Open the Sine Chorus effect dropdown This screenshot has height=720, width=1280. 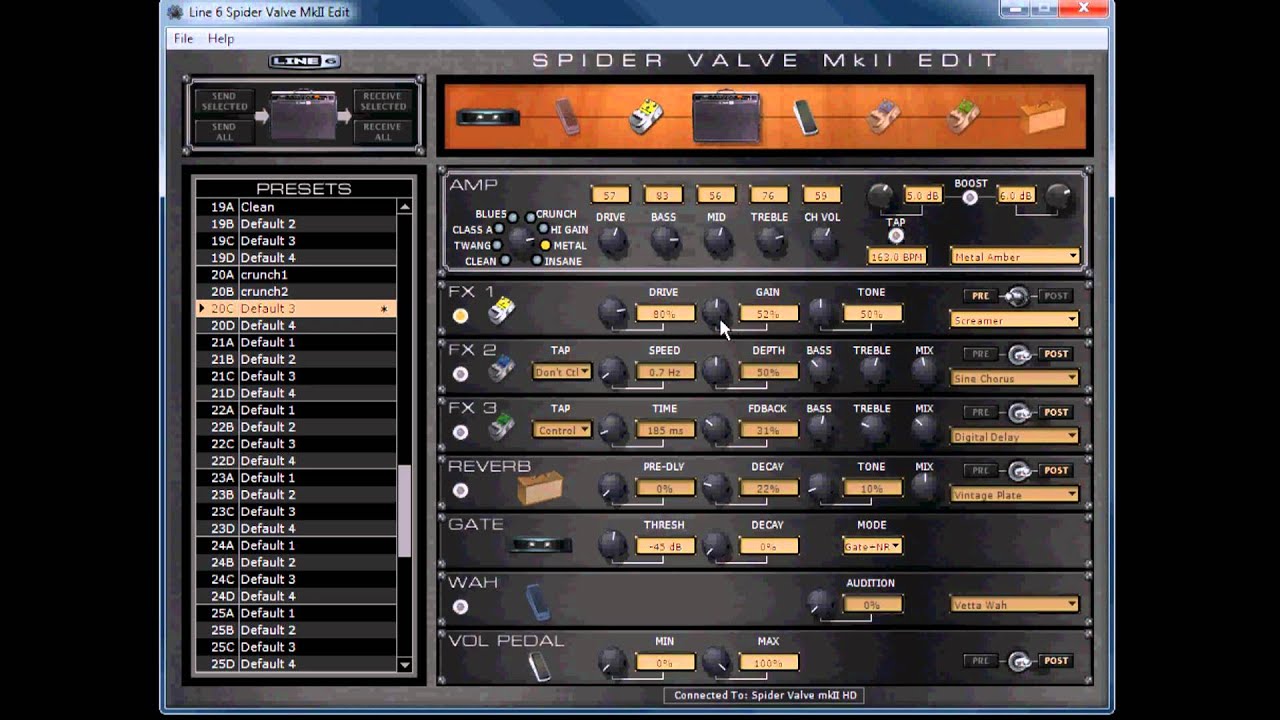coord(1015,378)
